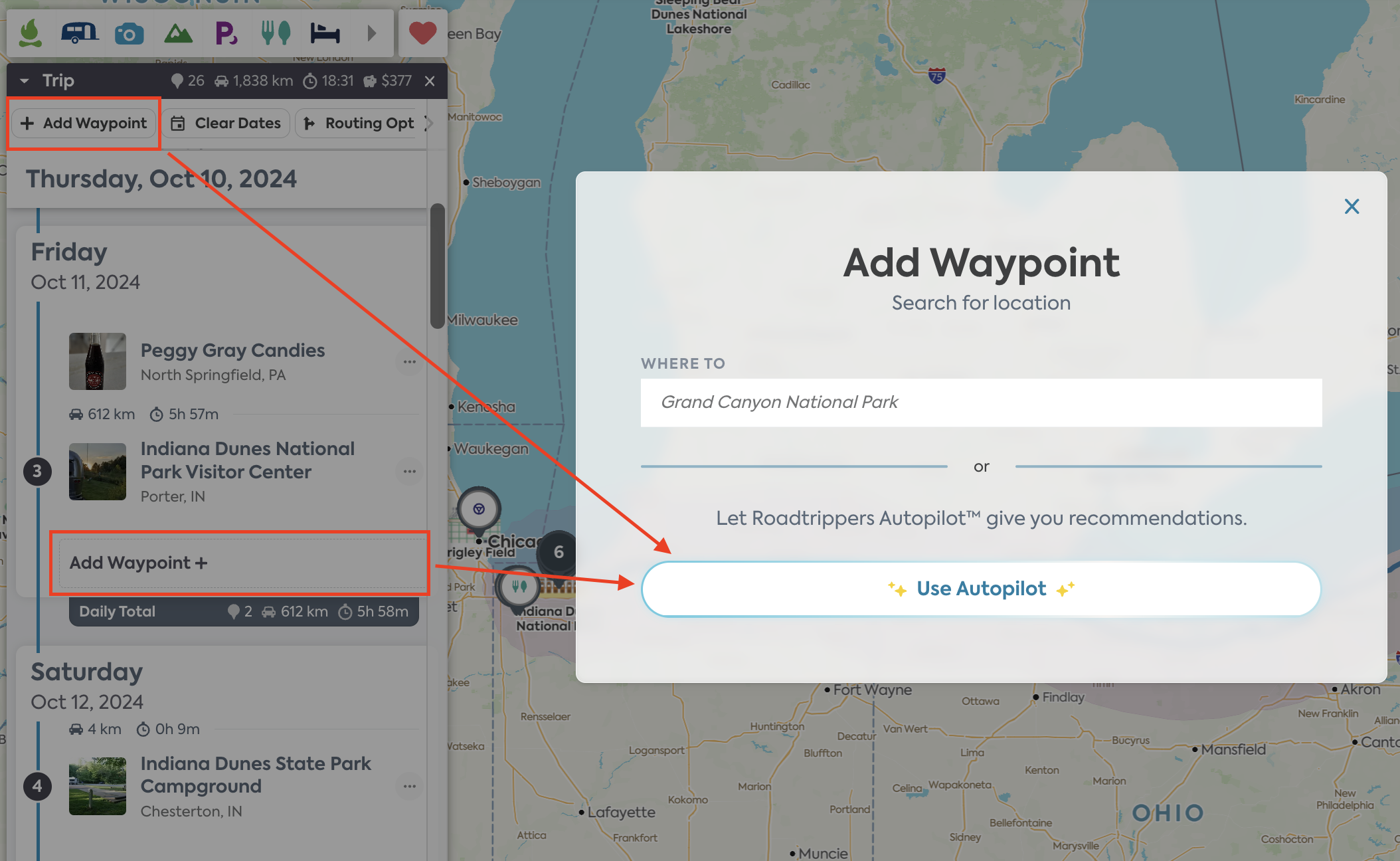The width and height of the screenshot is (1400, 861).
Task: Click the Clear Dates button
Action: [226, 123]
